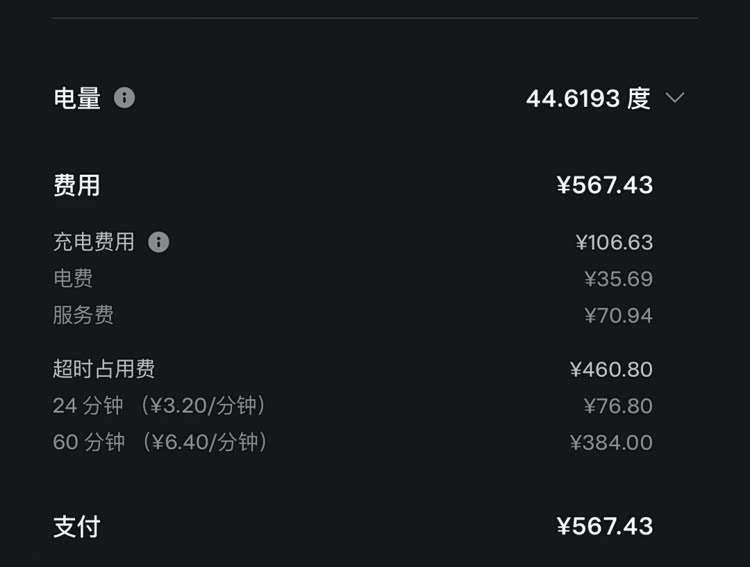The height and width of the screenshot is (567, 750).
Task: Open the 超时占用费 label
Action: click(x=104, y=369)
